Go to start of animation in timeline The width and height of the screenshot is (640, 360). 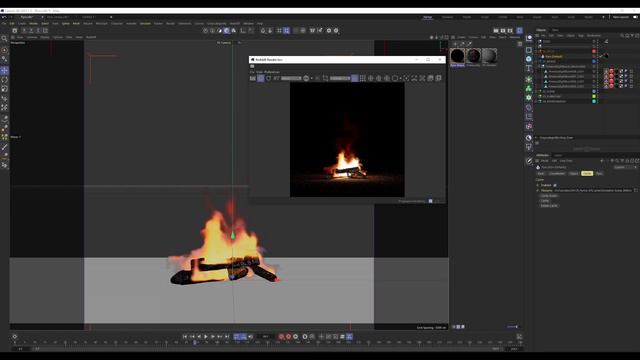pyautogui.click(x=185, y=336)
